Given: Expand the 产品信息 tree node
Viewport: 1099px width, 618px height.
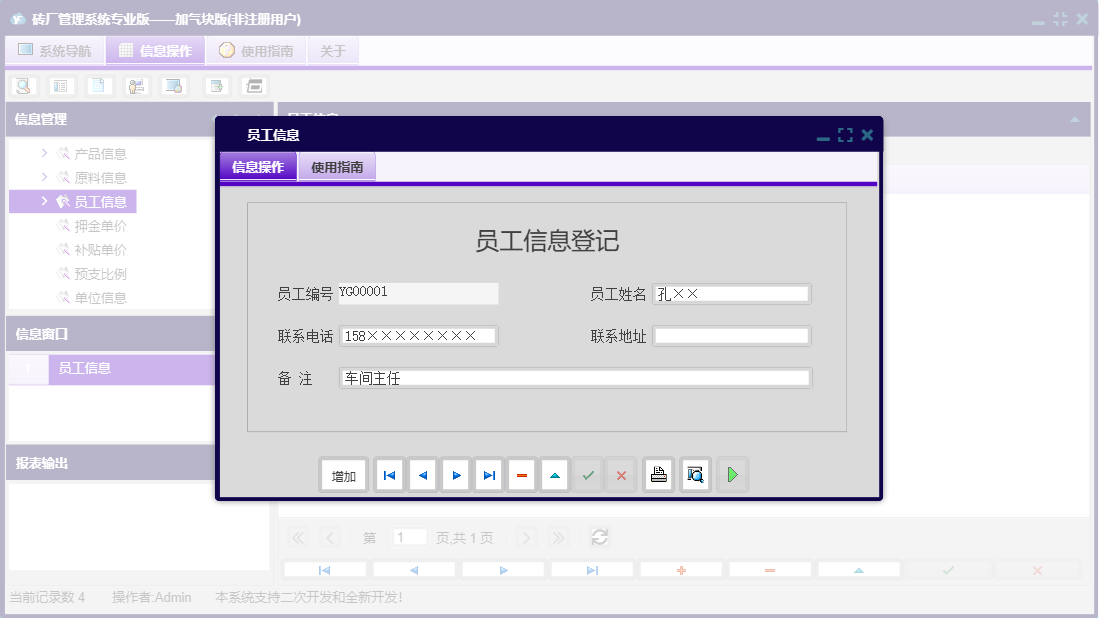Looking at the screenshot, I should point(42,153).
